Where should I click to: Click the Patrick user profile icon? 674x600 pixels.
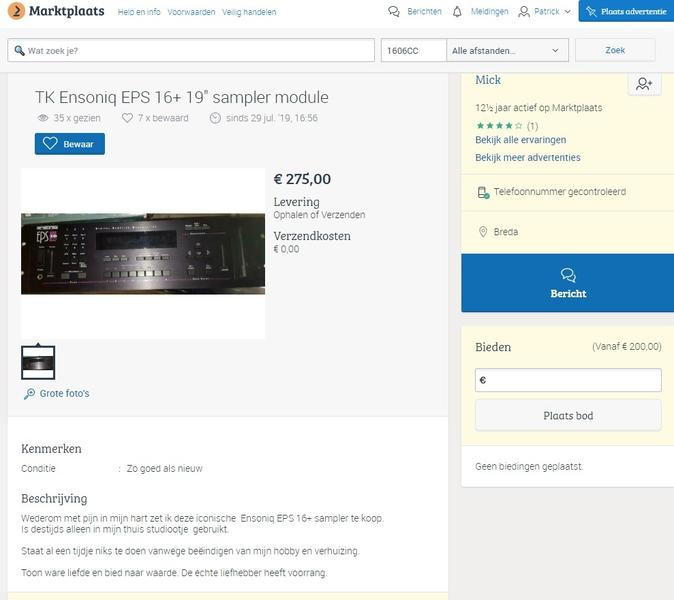click(524, 12)
